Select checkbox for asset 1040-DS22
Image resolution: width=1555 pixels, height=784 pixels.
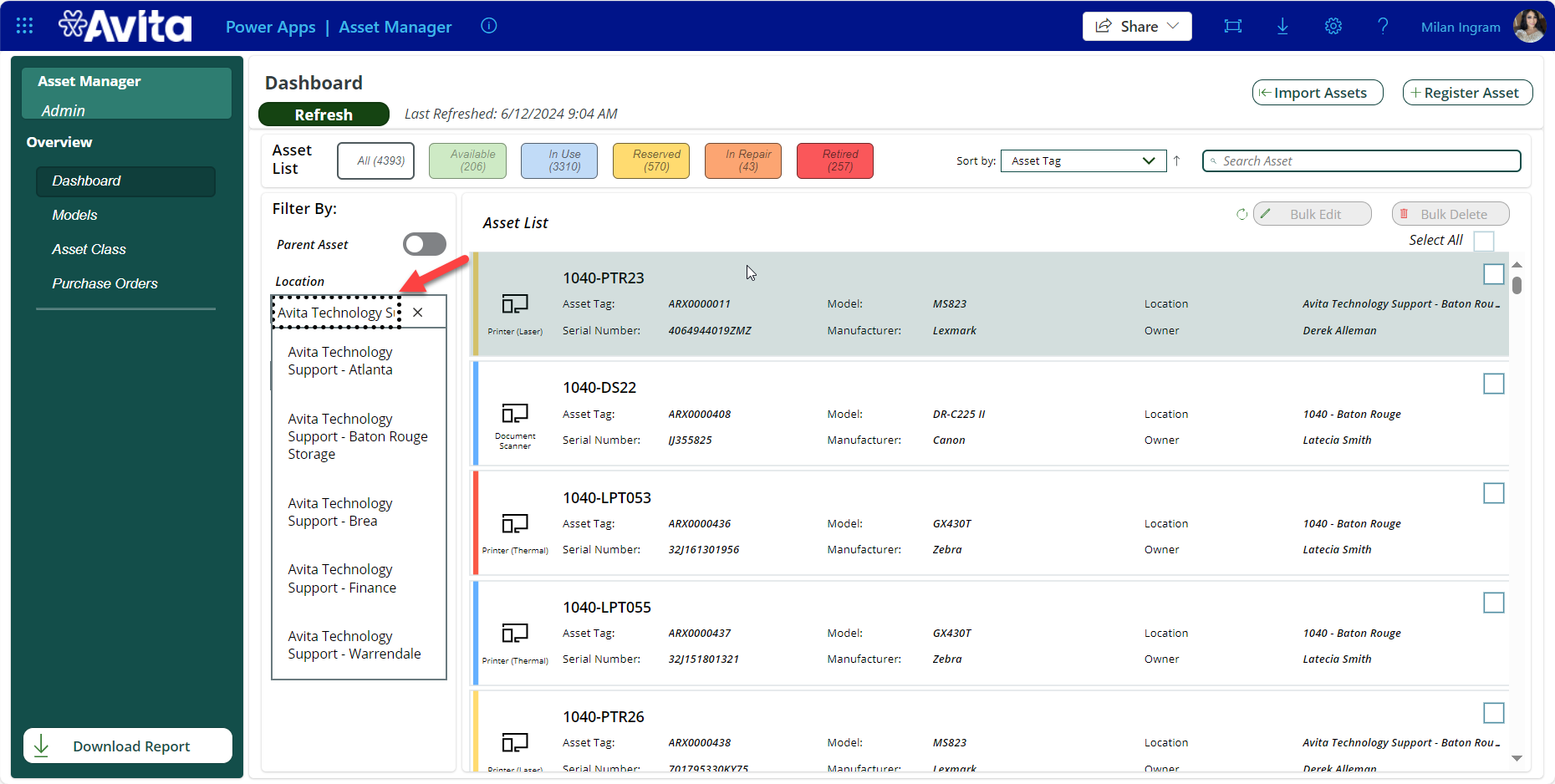click(1493, 384)
